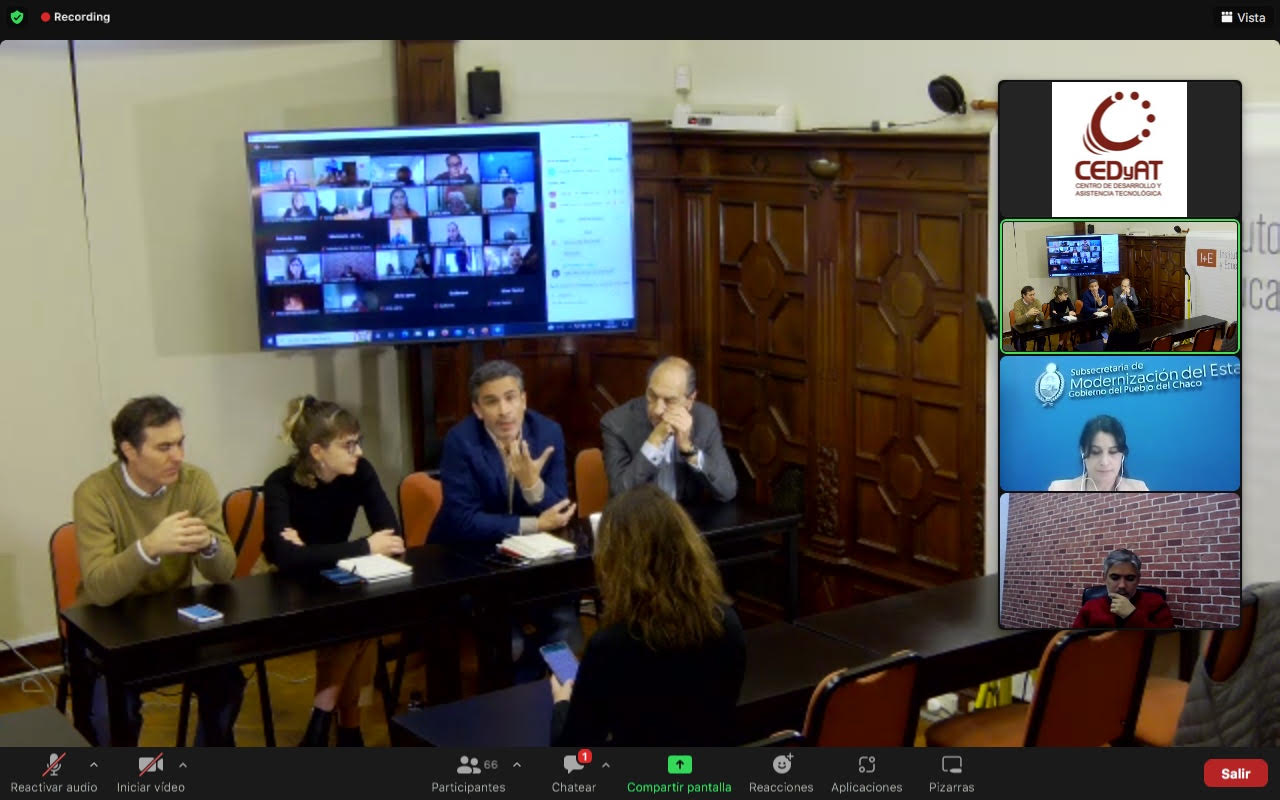The width and height of the screenshot is (1280, 800).
Task: Click the red Recording indicator
Action: pyautogui.click(x=75, y=17)
